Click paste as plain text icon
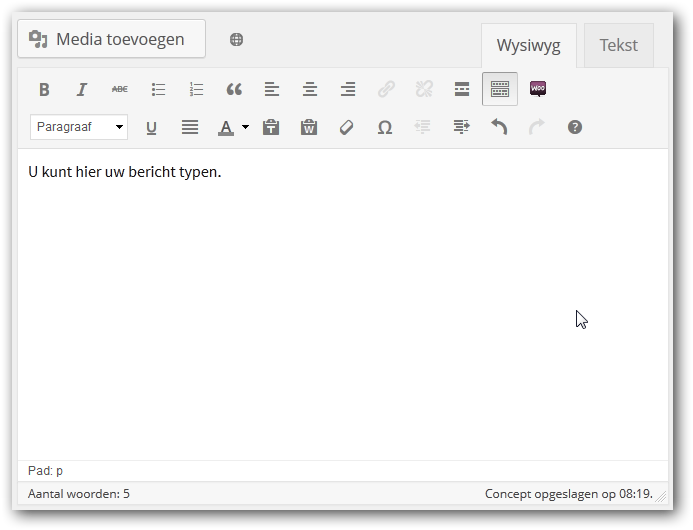 click(271, 127)
